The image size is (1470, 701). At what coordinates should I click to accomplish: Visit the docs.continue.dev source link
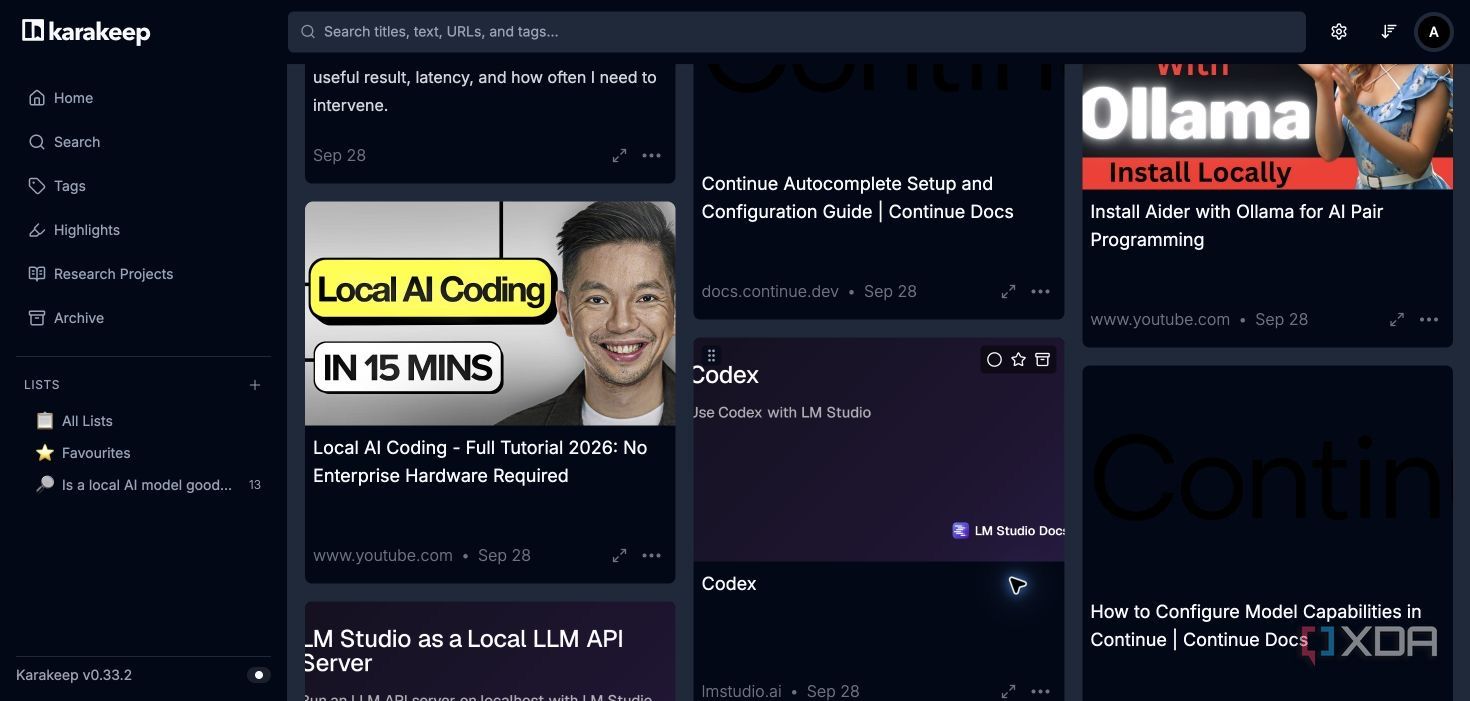point(770,292)
